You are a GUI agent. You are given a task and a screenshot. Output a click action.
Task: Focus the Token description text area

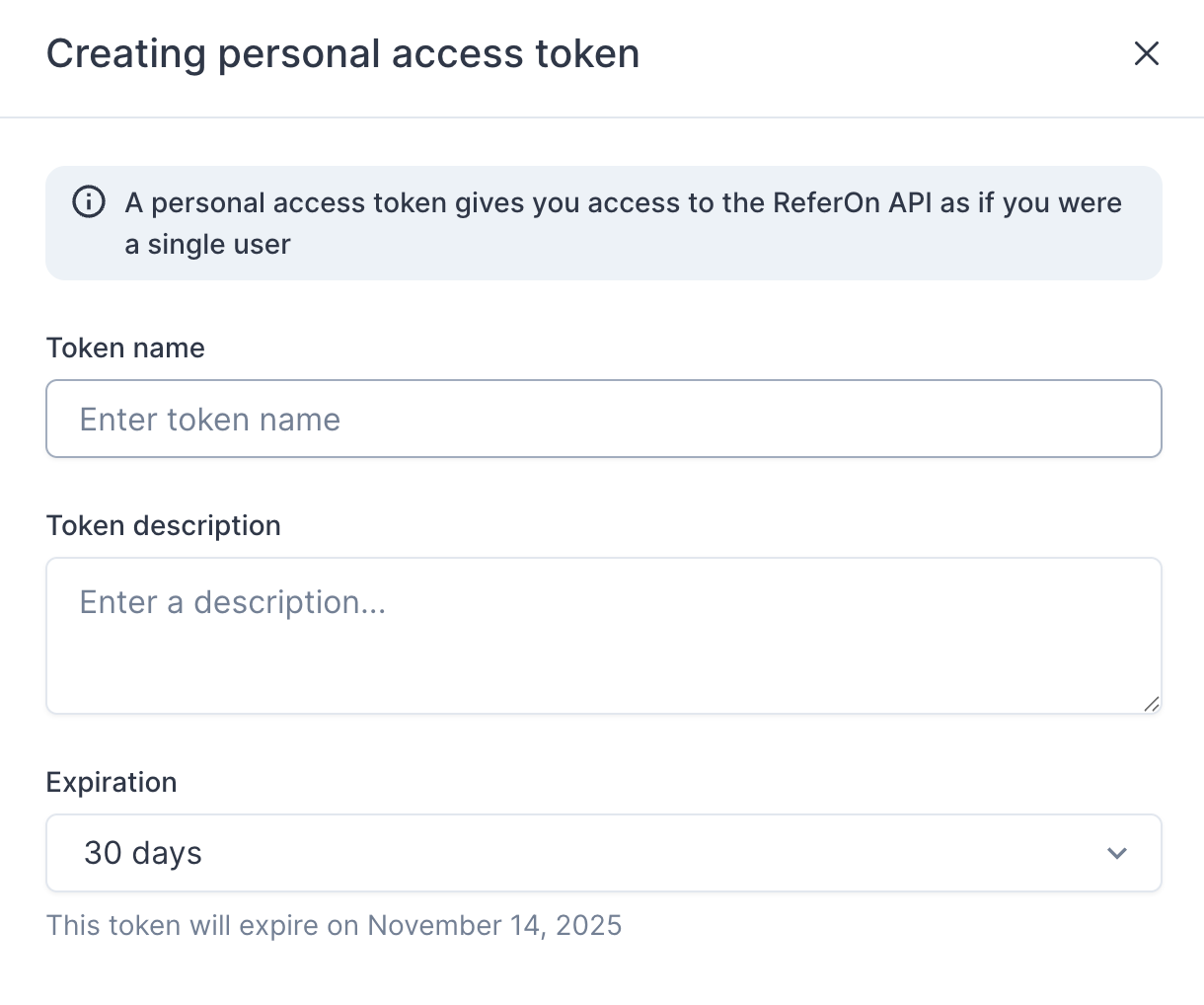click(x=604, y=636)
